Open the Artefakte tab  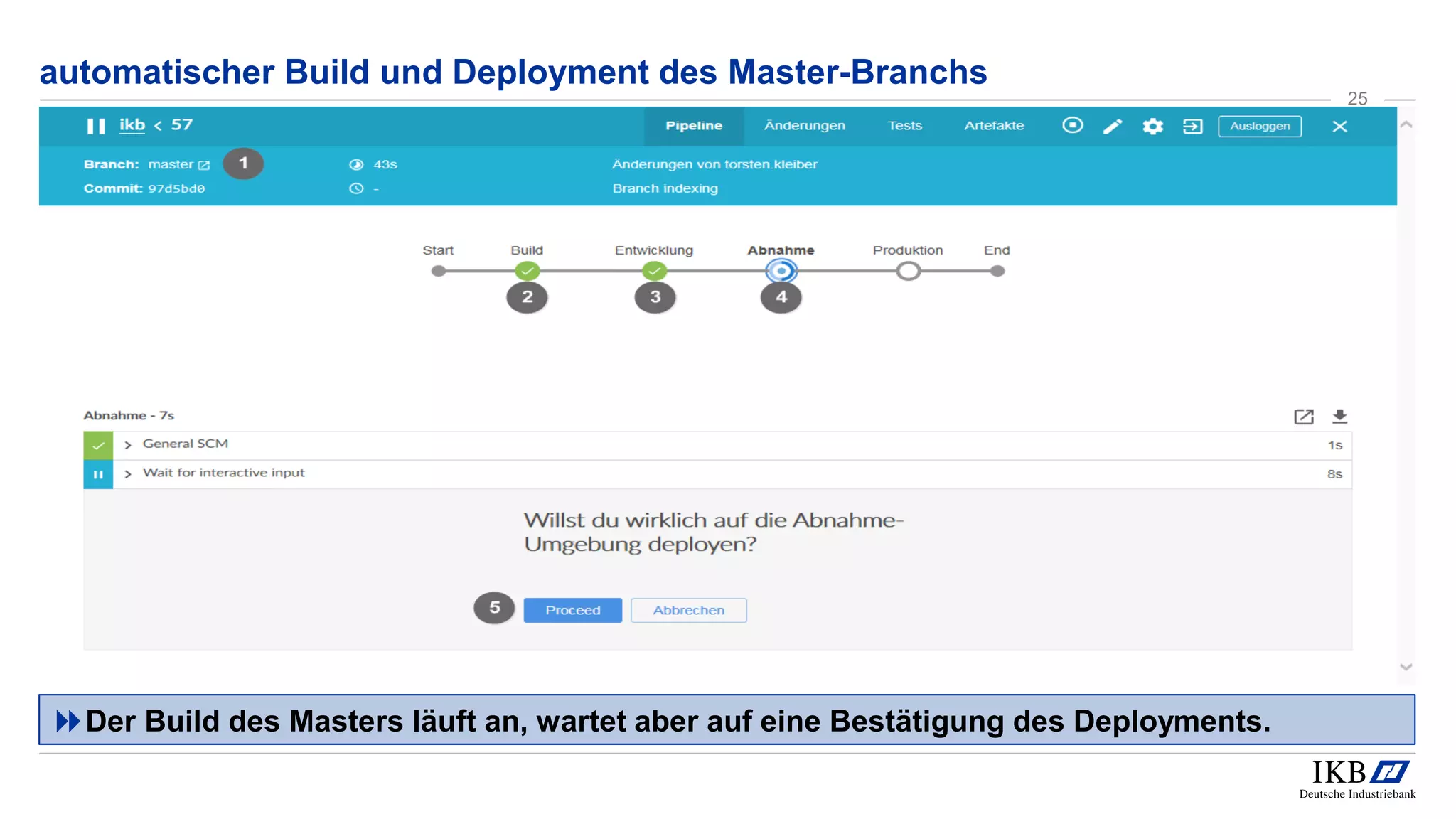tap(994, 126)
